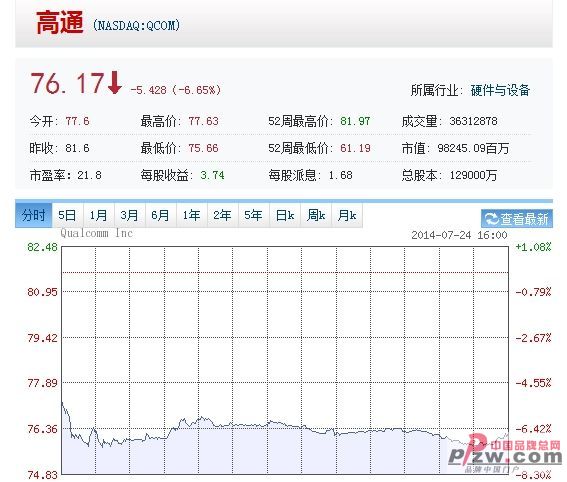The height and width of the screenshot is (482, 567).
Task: Select the 6月 chart range tab
Action: pyautogui.click(x=161, y=216)
